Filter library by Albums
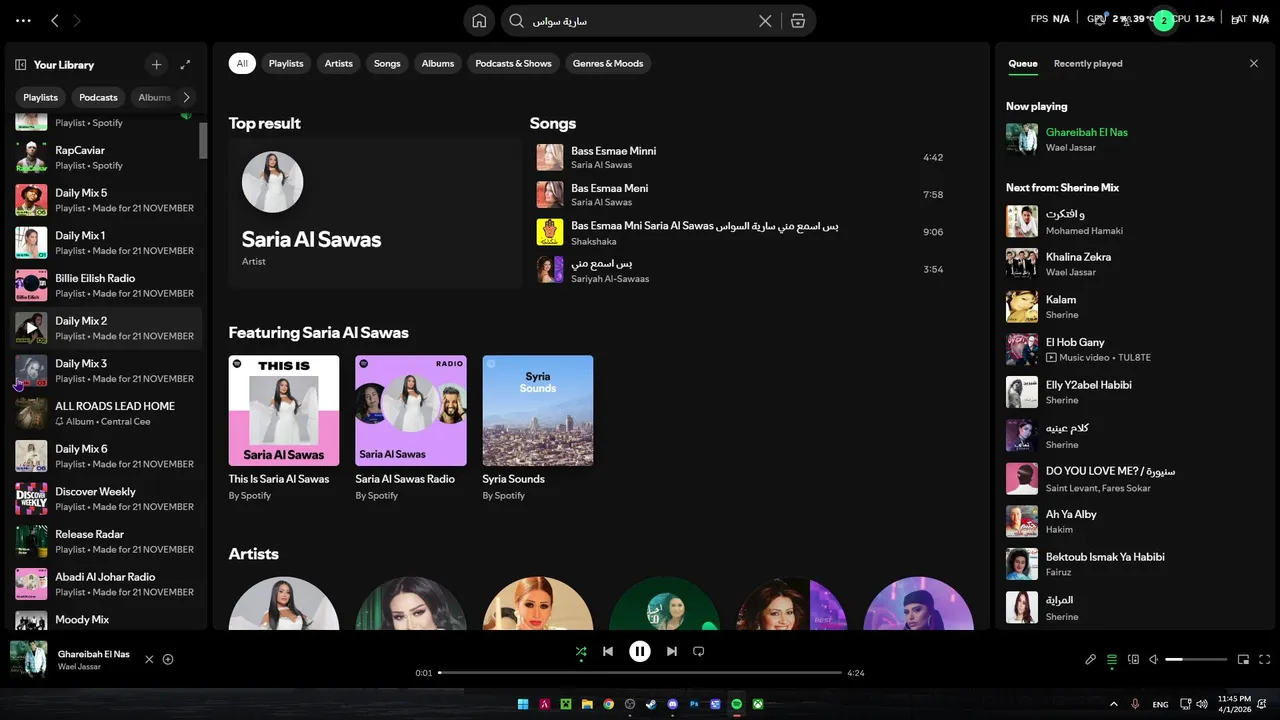This screenshot has width=1280, height=720. click(153, 97)
